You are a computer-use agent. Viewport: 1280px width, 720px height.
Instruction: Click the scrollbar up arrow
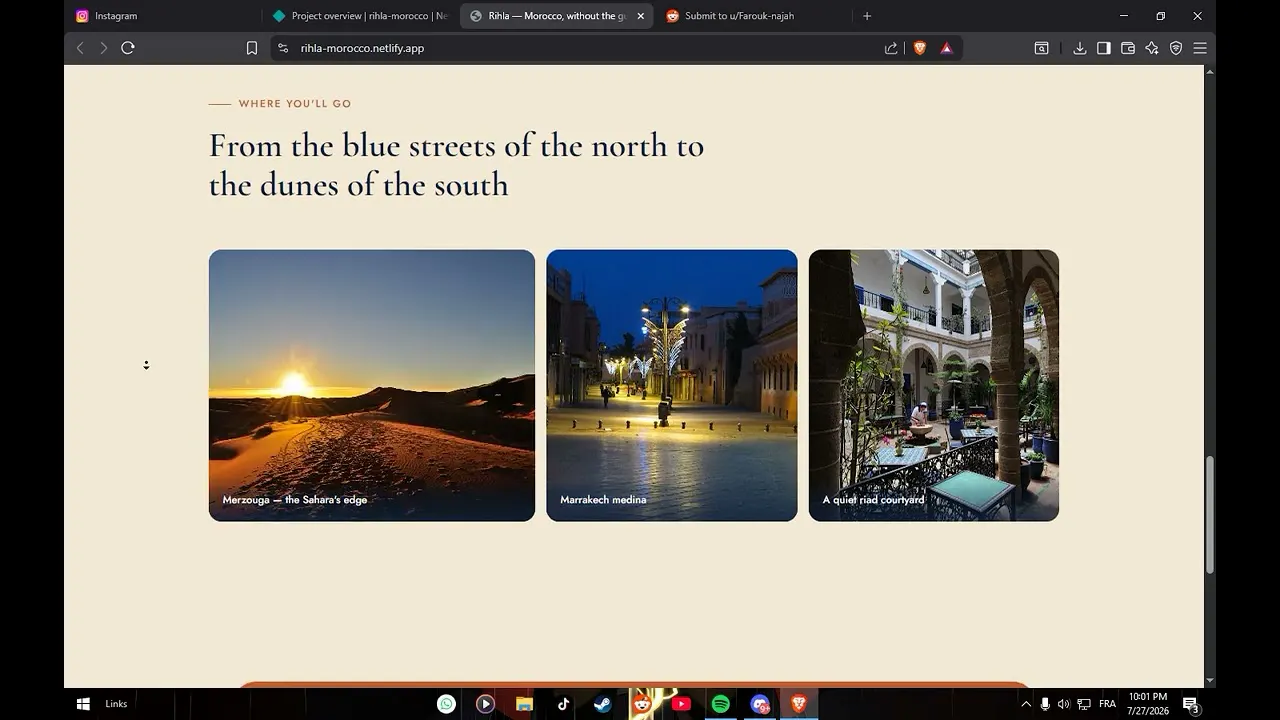click(1210, 71)
